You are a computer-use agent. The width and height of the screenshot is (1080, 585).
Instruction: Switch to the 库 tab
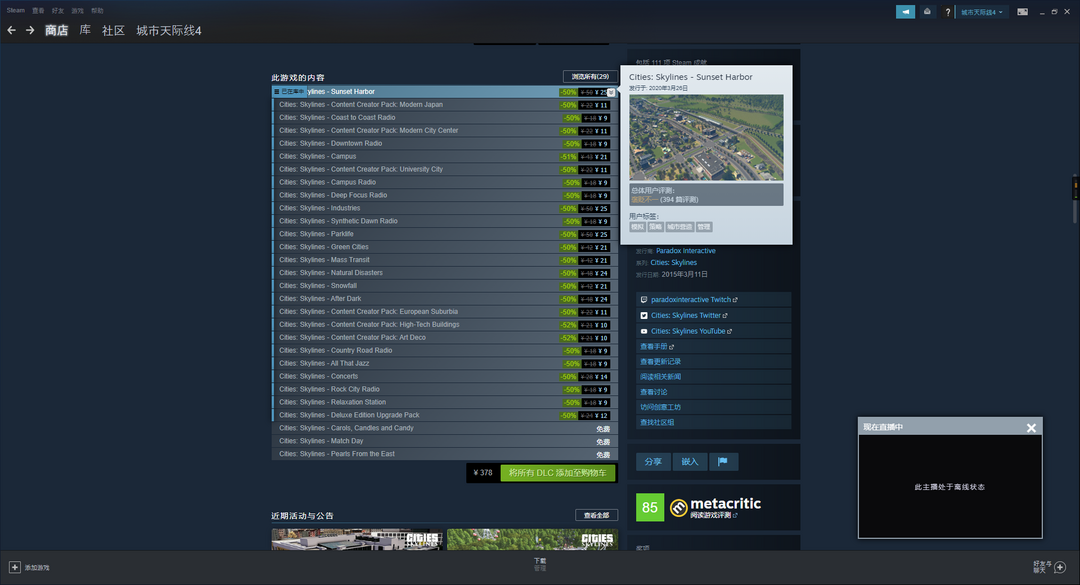85,30
